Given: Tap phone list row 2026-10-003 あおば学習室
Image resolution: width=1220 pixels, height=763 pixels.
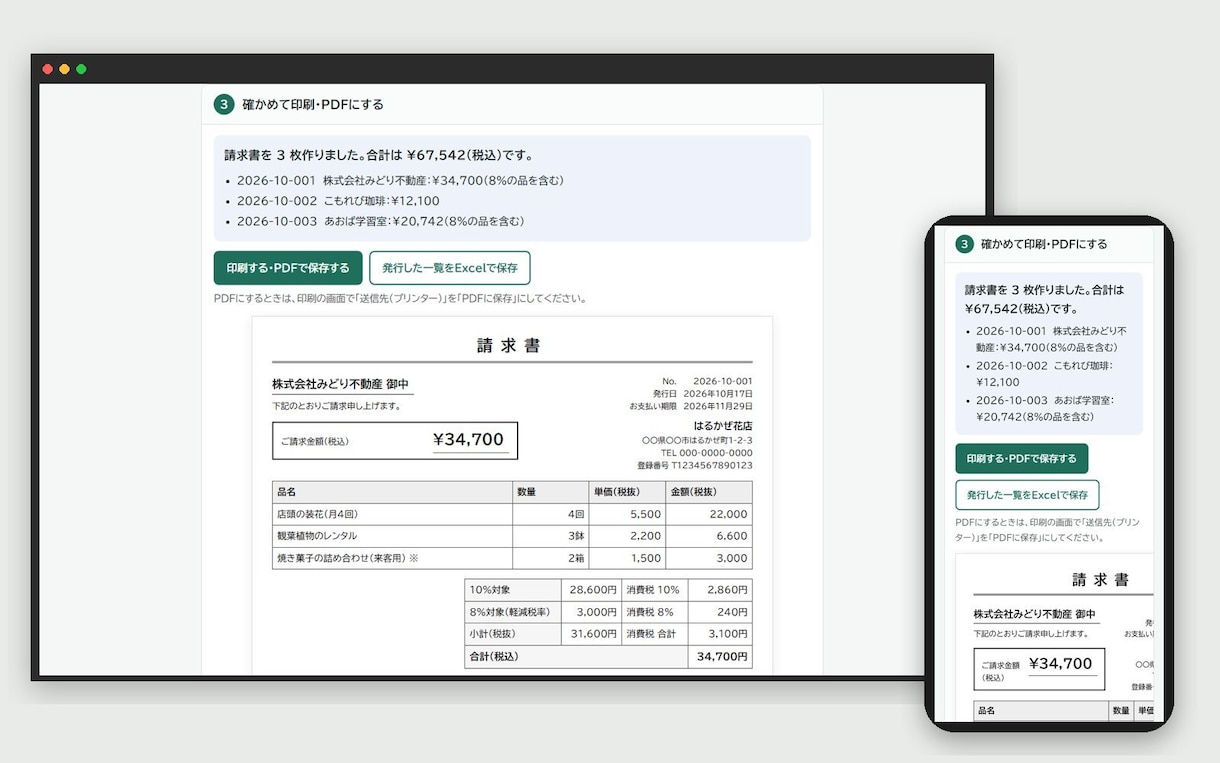Looking at the screenshot, I should click(1045, 408).
